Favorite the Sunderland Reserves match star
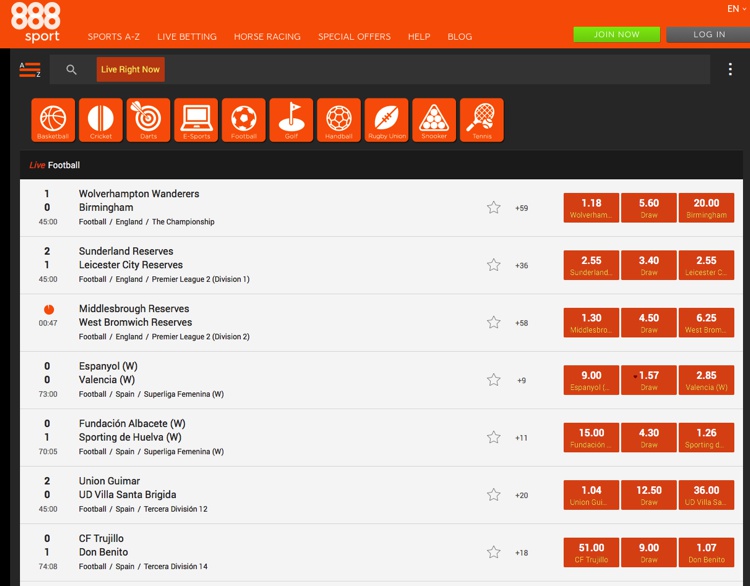 click(x=494, y=265)
